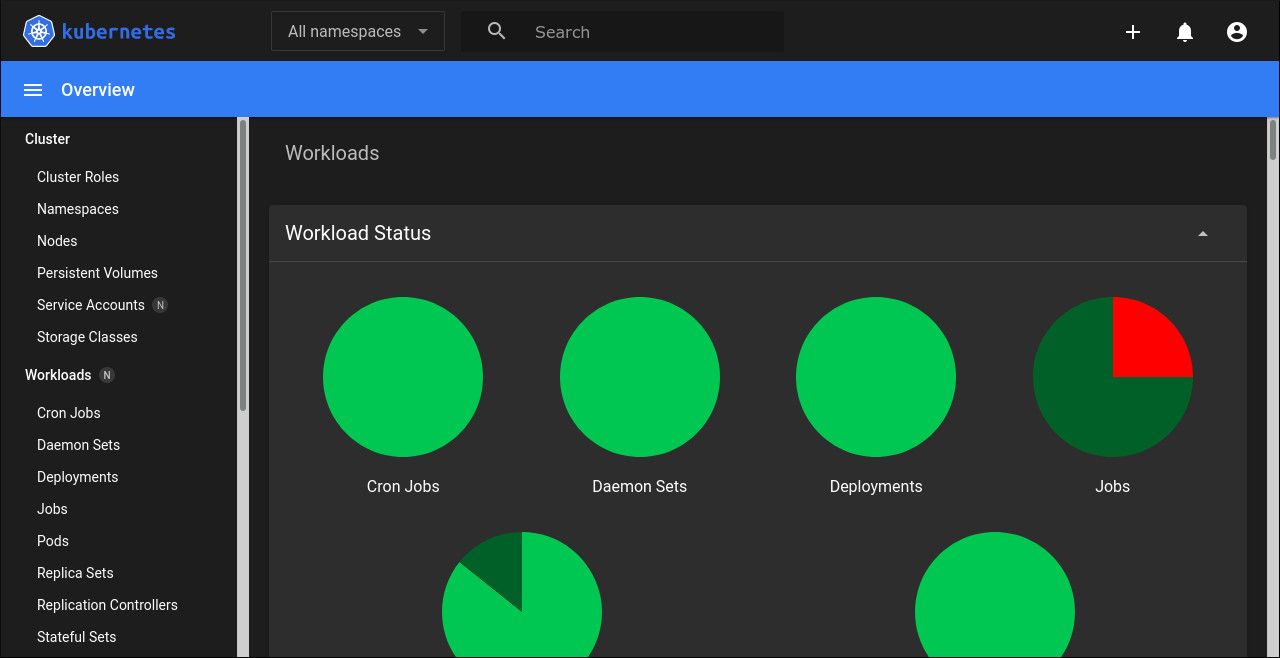Click the Deployments pie chart
The image size is (1280, 658).
pos(875,377)
